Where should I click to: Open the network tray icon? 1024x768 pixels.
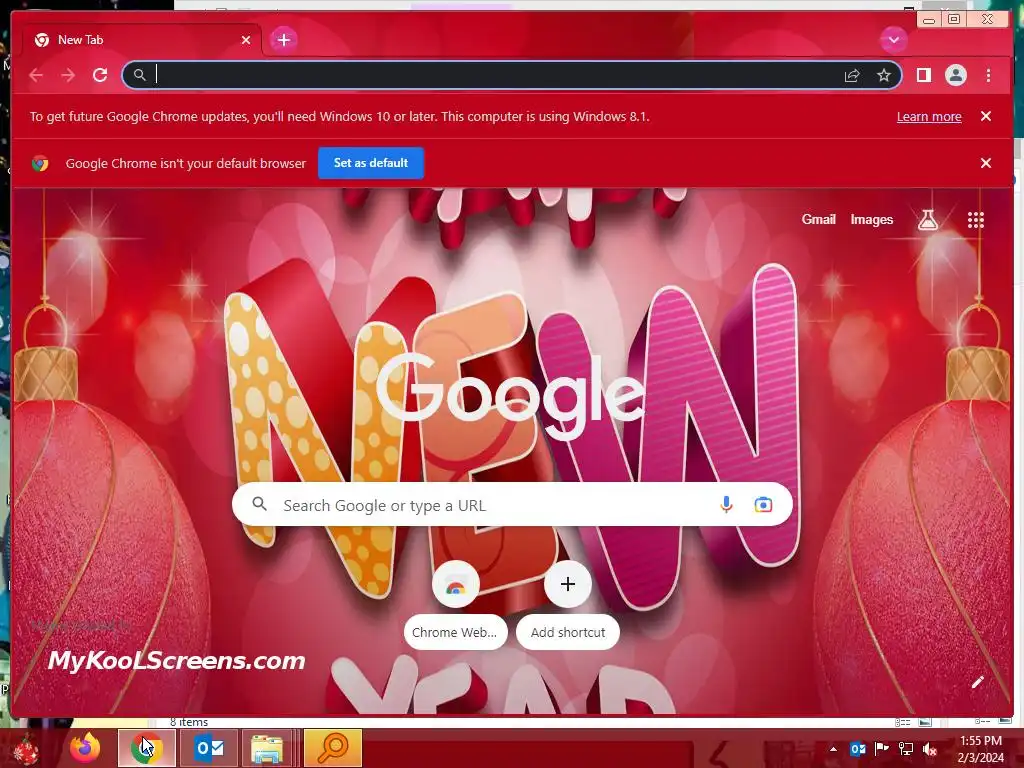point(906,749)
